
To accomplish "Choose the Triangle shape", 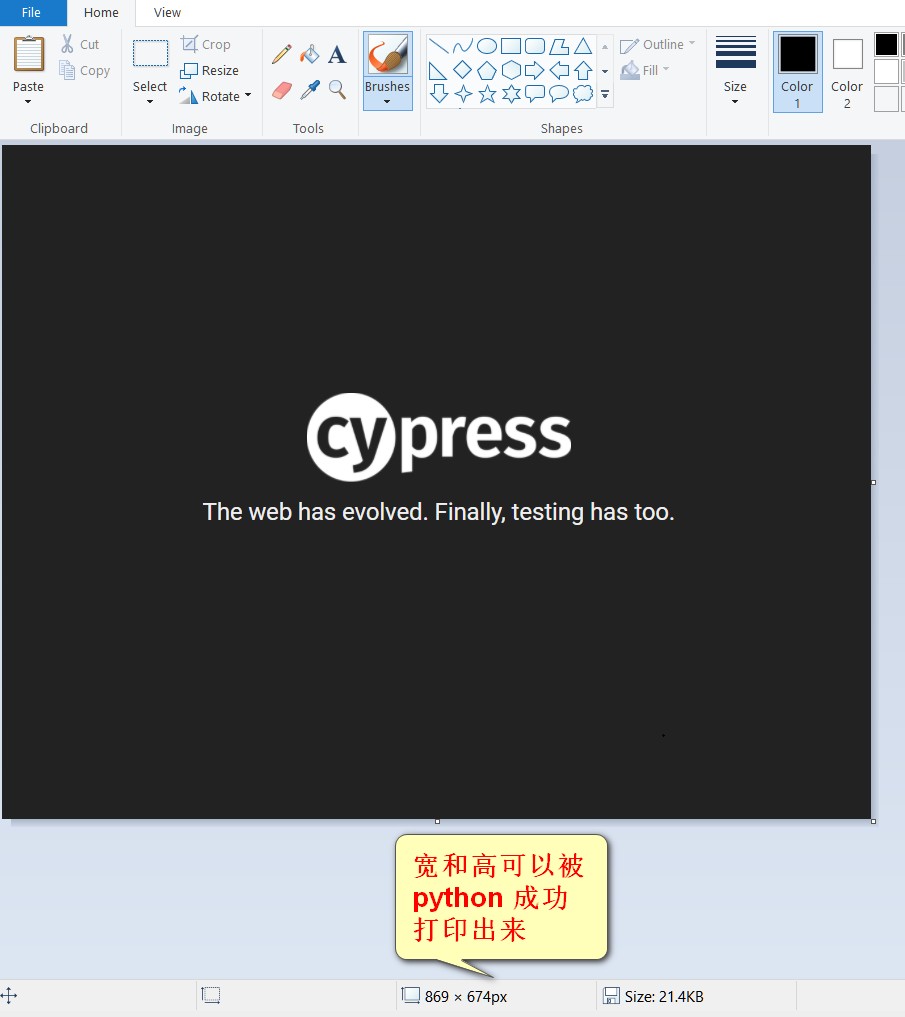I will click(x=583, y=46).
